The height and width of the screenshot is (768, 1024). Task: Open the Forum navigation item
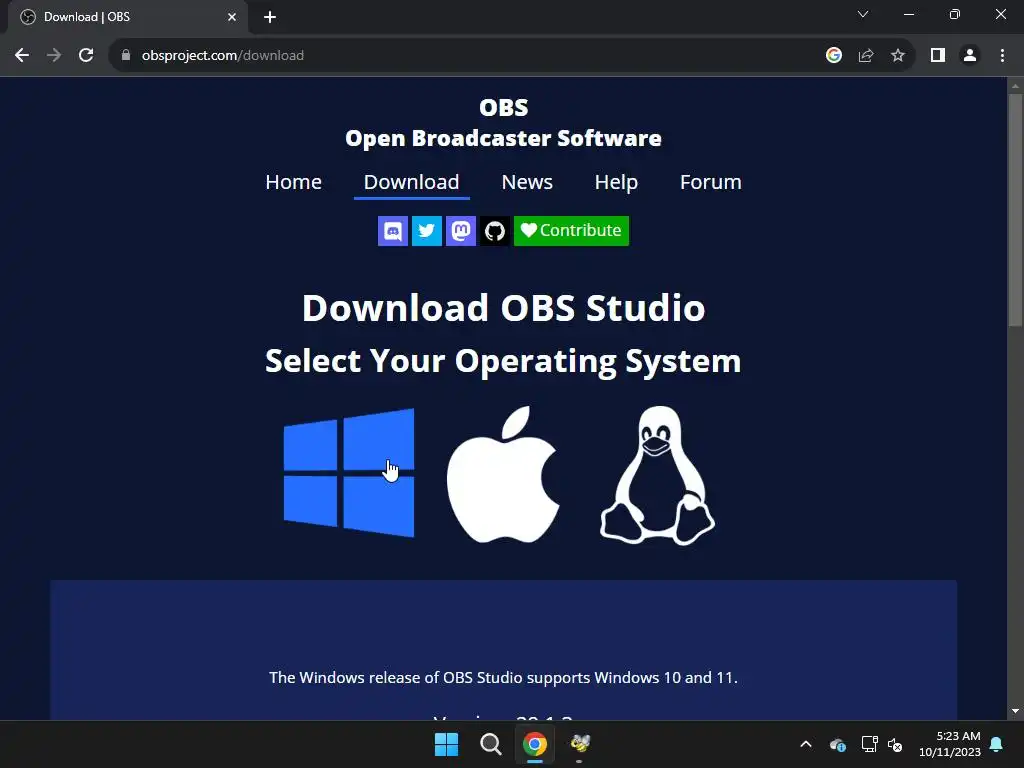tap(711, 182)
